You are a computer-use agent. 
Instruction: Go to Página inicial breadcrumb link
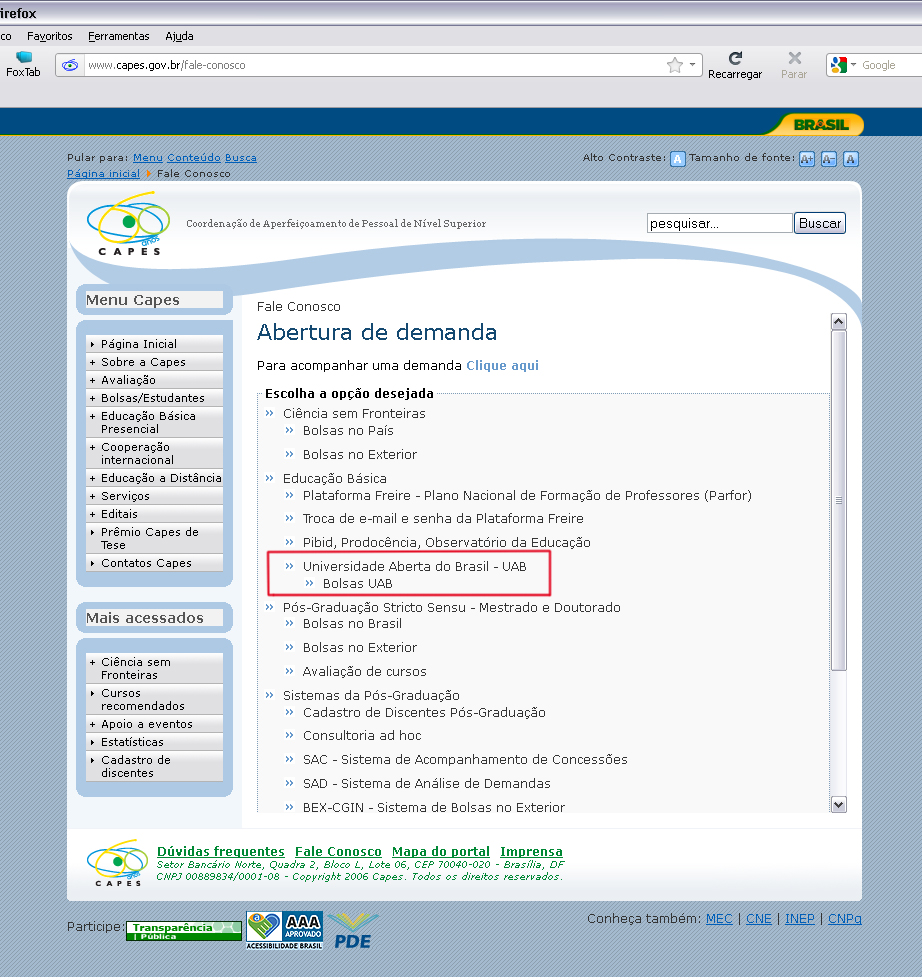click(103, 173)
